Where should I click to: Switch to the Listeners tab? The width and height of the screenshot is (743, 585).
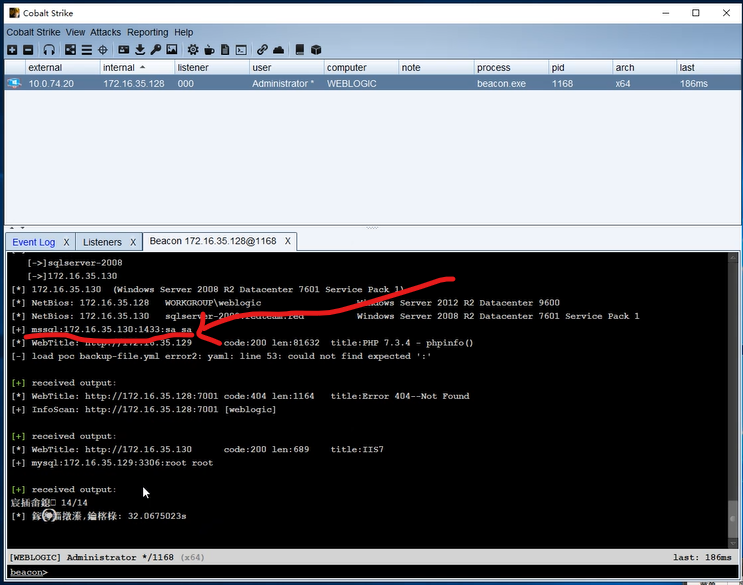(x=102, y=242)
